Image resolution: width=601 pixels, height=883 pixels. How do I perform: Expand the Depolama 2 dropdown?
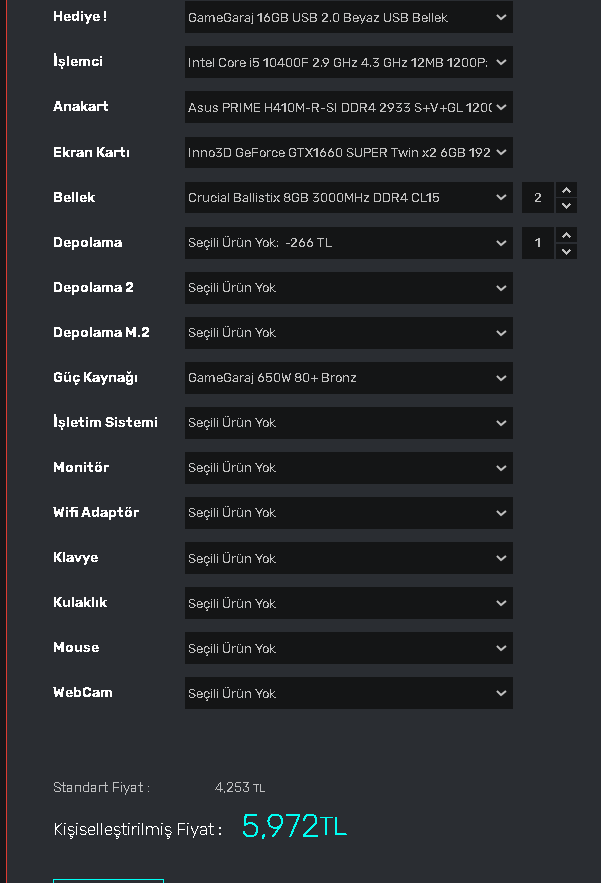click(x=348, y=288)
